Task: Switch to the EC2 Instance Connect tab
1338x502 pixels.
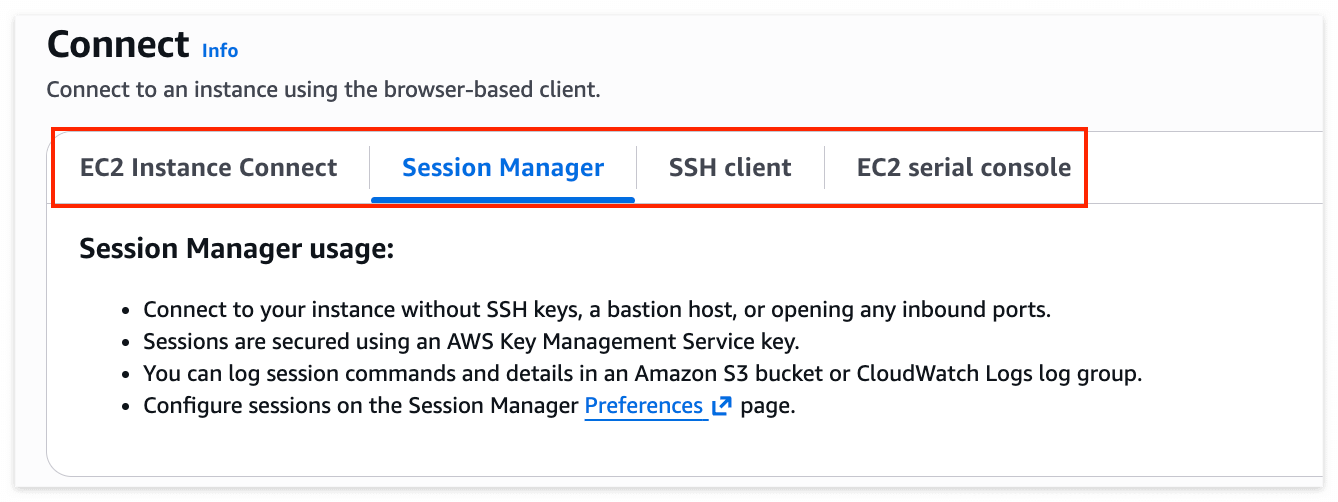Action: (209, 167)
